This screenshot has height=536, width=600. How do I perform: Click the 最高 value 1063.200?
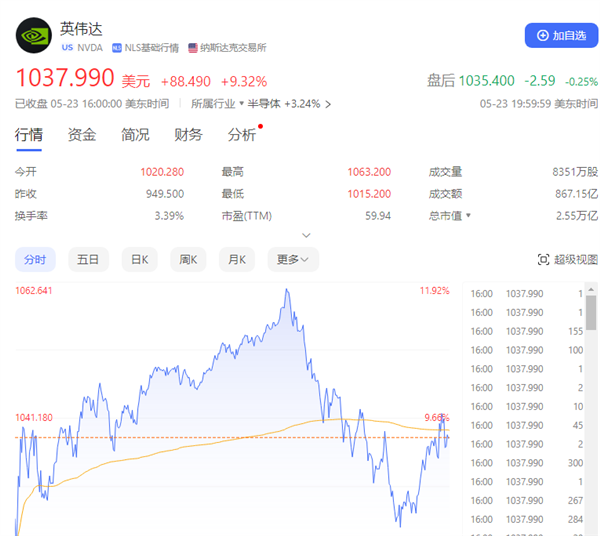point(369,172)
